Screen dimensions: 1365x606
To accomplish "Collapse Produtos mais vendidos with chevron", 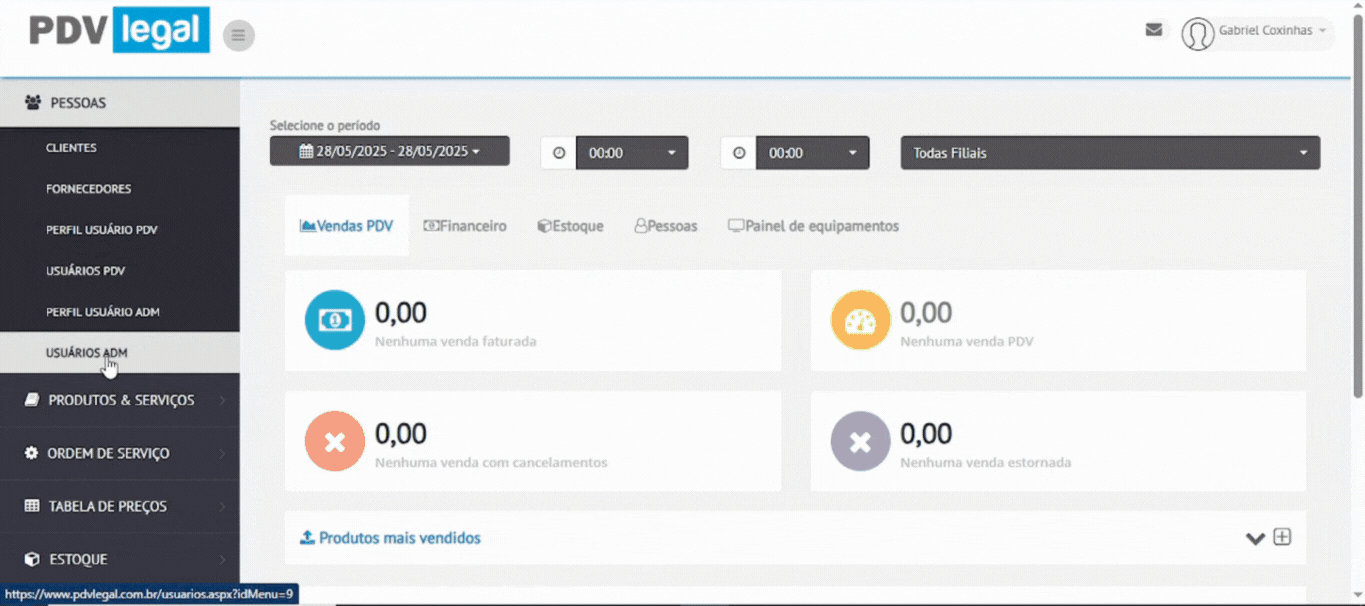I will (1255, 538).
